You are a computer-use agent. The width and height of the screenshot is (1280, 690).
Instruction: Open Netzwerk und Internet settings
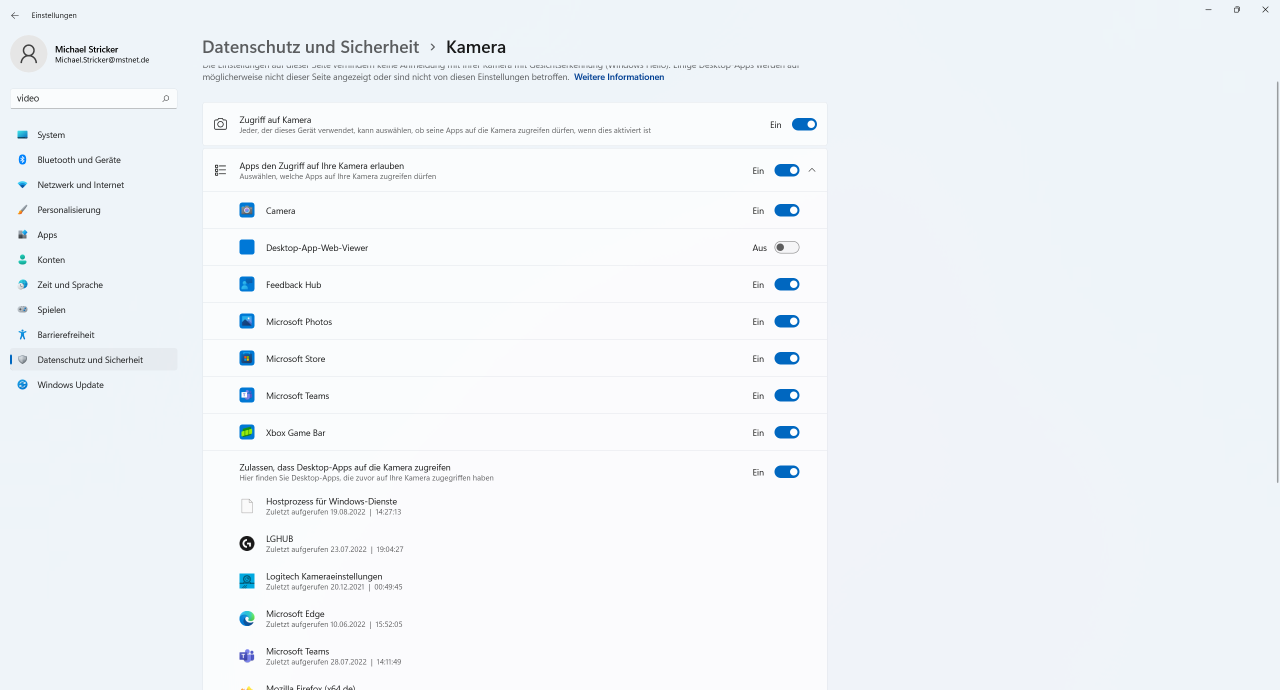tap(94, 185)
